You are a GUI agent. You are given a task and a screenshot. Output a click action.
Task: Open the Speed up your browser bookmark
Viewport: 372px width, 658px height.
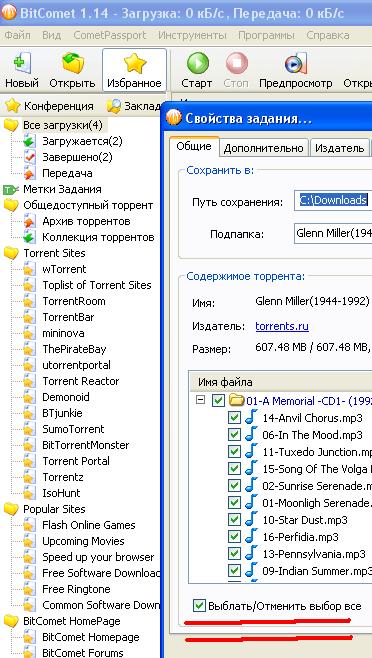click(98, 557)
